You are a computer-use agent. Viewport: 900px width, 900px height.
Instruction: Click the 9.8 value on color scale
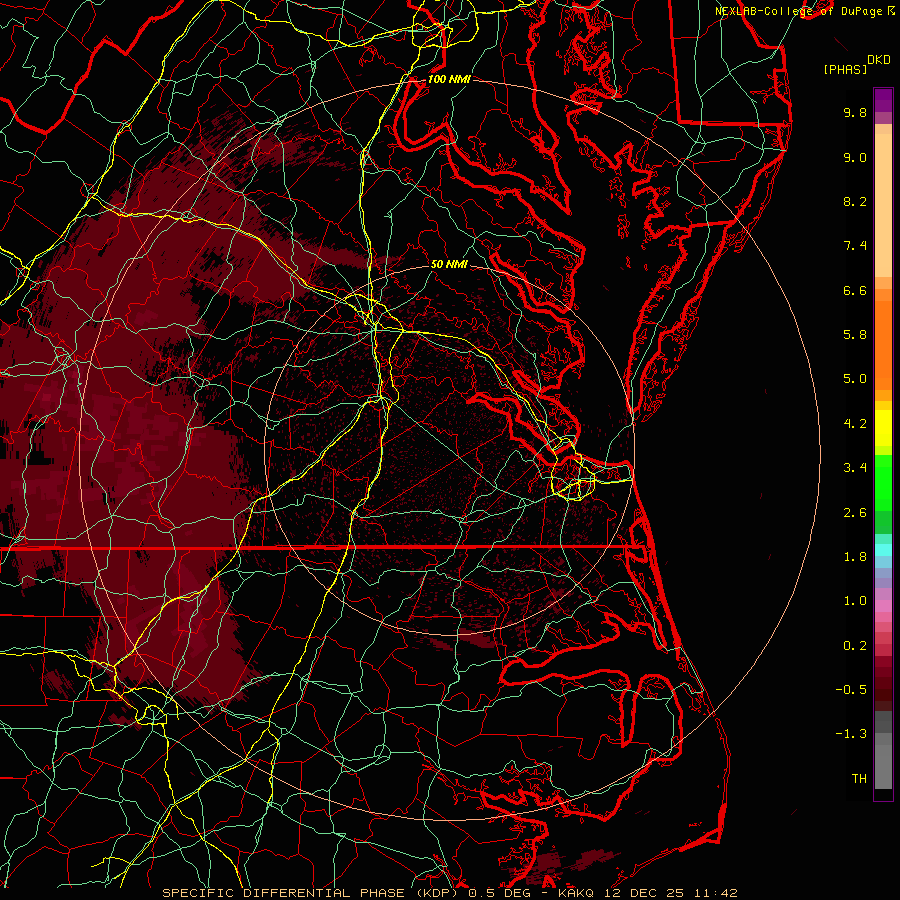click(855, 112)
